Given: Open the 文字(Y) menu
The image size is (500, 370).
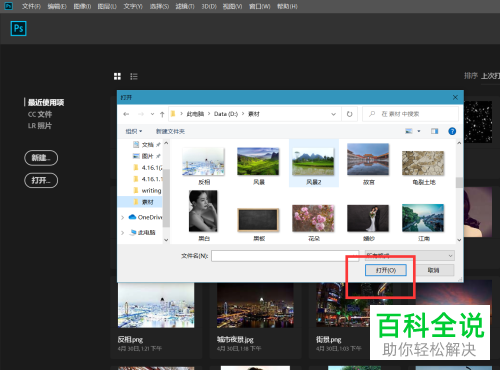Looking at the screenshot, I should click(x=133, y=6).
